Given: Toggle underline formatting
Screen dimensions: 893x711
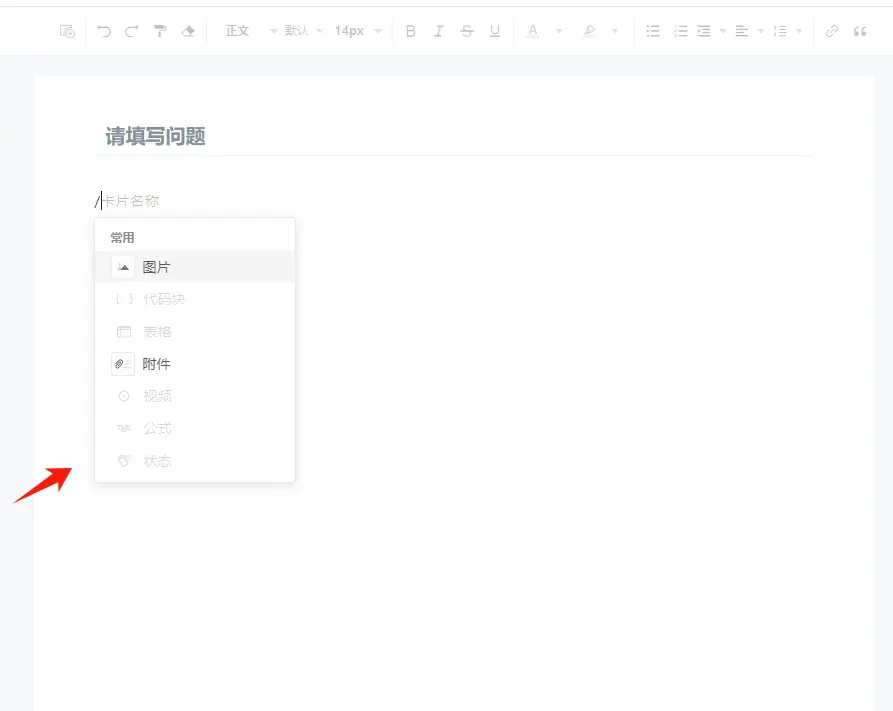Looking at the screenshot, I should tap(495, 31).
